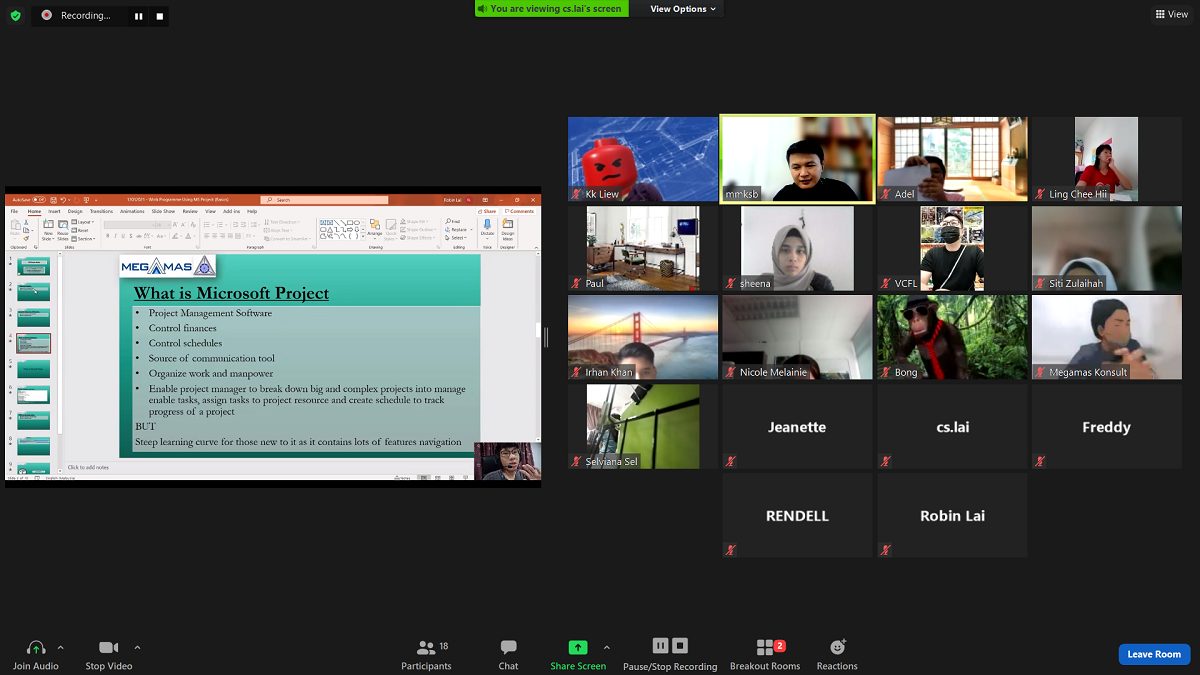Image resolution: width=1200 pixels, height=675 pixels.
Task: Click the muted mic icon on RENDELL's tile
Action: [x=731, y=550]
